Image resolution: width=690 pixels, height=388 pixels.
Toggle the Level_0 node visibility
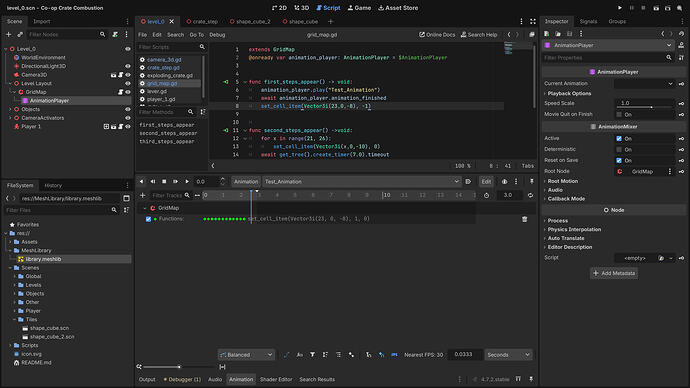tap(128, 49)
